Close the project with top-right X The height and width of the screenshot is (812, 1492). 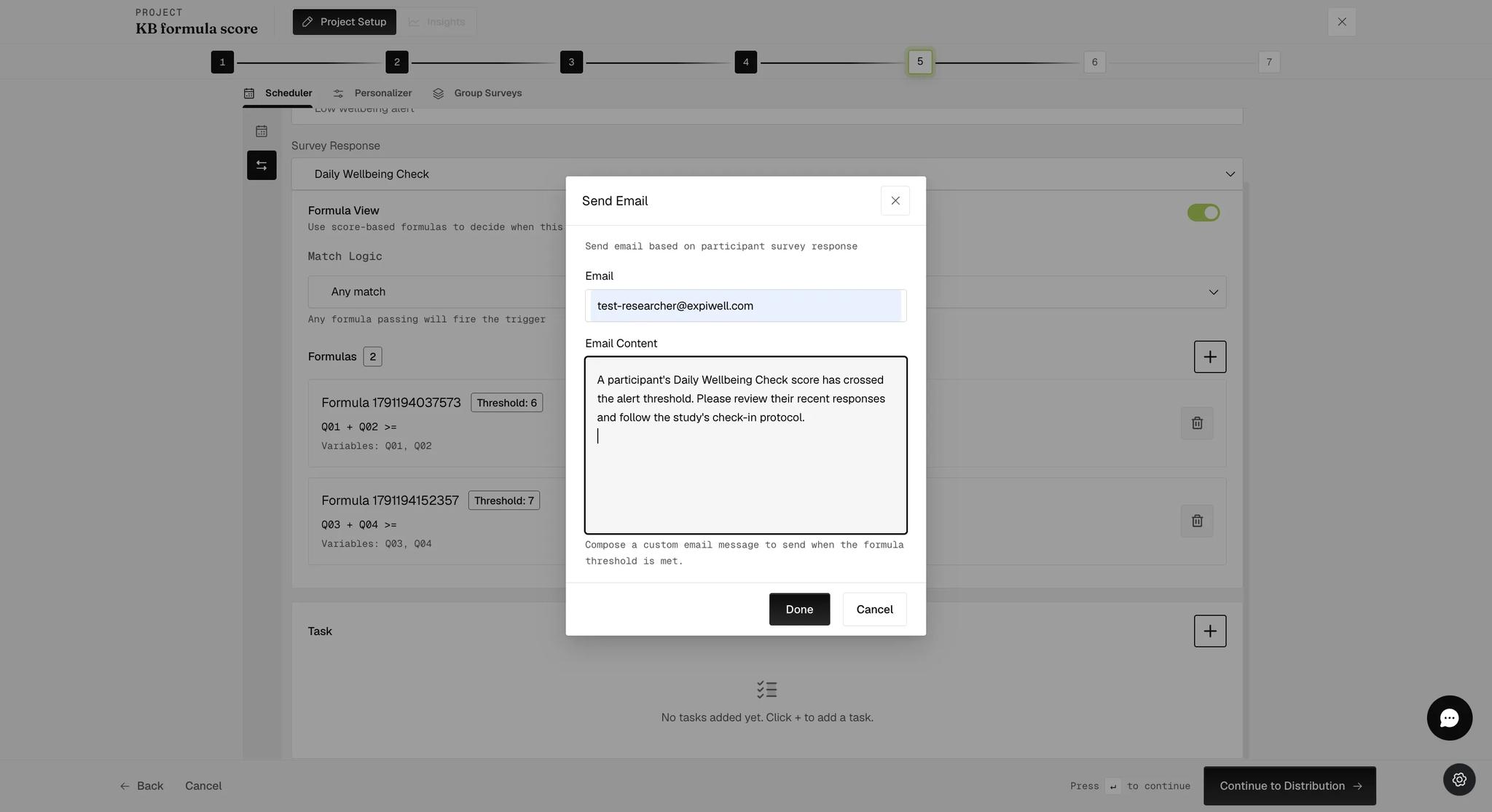click(1341, 22)
